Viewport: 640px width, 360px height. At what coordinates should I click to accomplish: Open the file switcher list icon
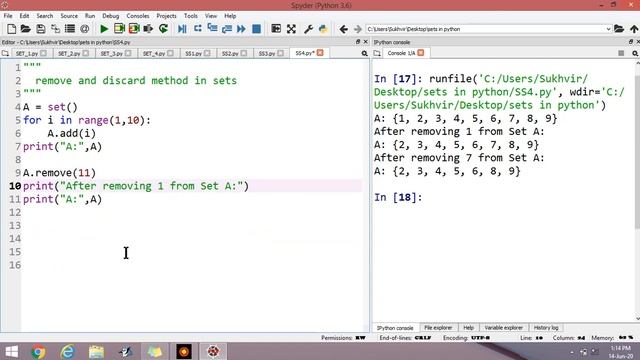tap(70, 29)
